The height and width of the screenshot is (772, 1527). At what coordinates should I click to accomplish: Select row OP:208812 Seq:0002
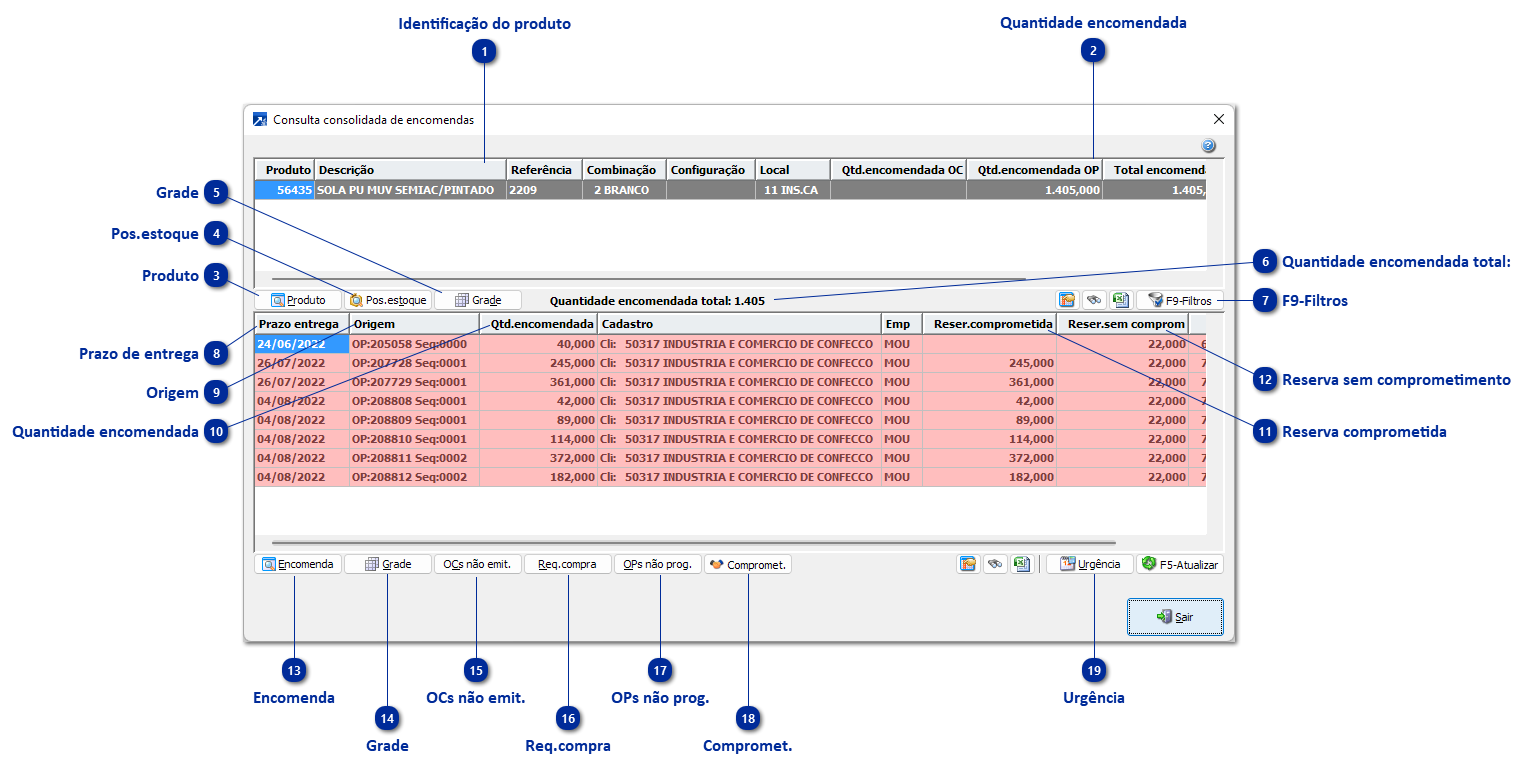(730, 477)
